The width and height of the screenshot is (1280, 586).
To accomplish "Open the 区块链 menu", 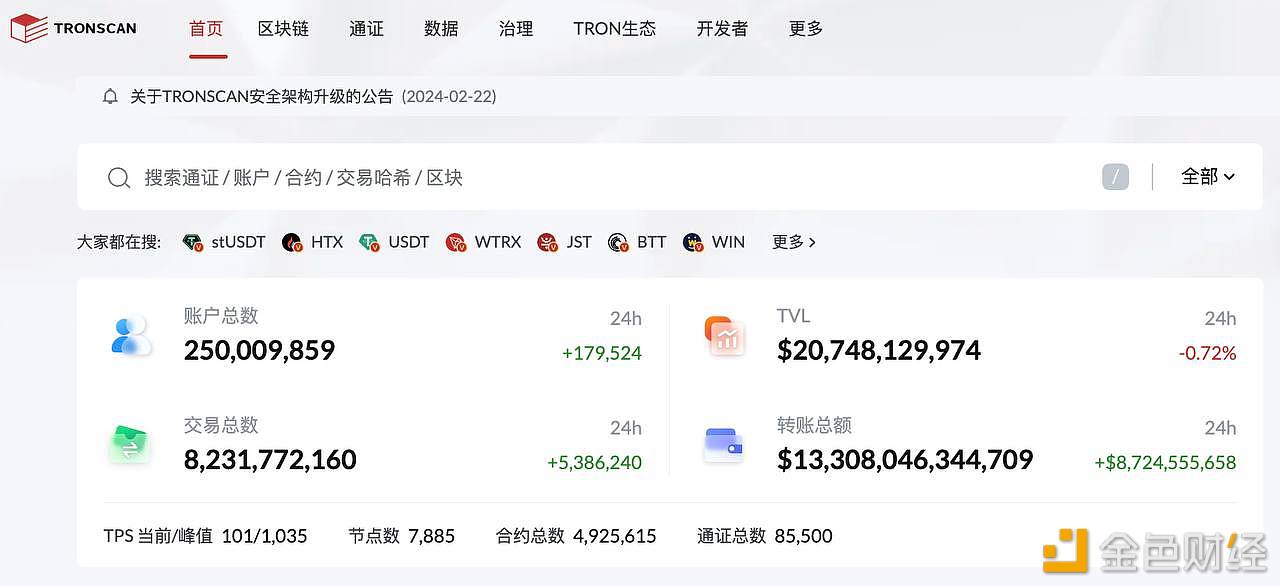I will click(284, 29).
